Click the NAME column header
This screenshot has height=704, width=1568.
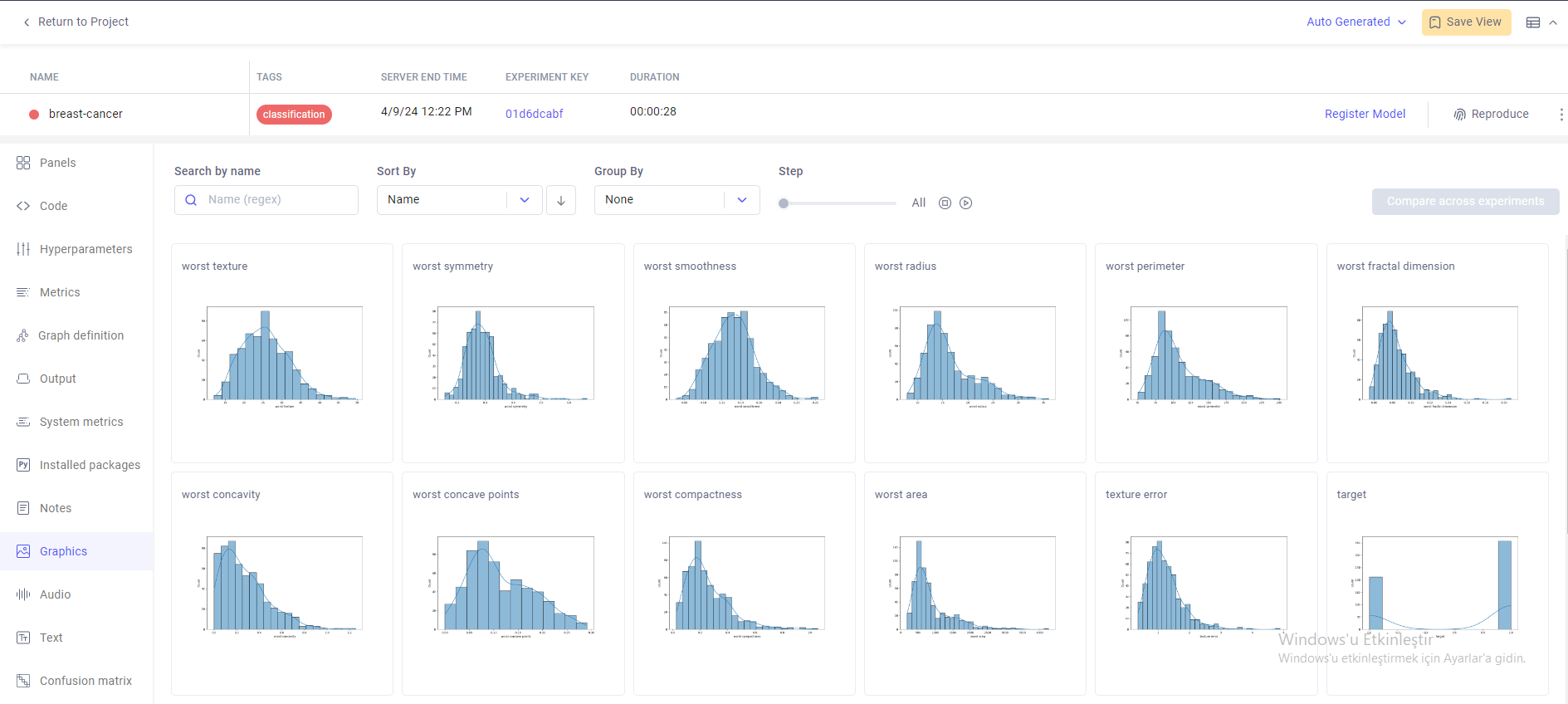[44, 77]
